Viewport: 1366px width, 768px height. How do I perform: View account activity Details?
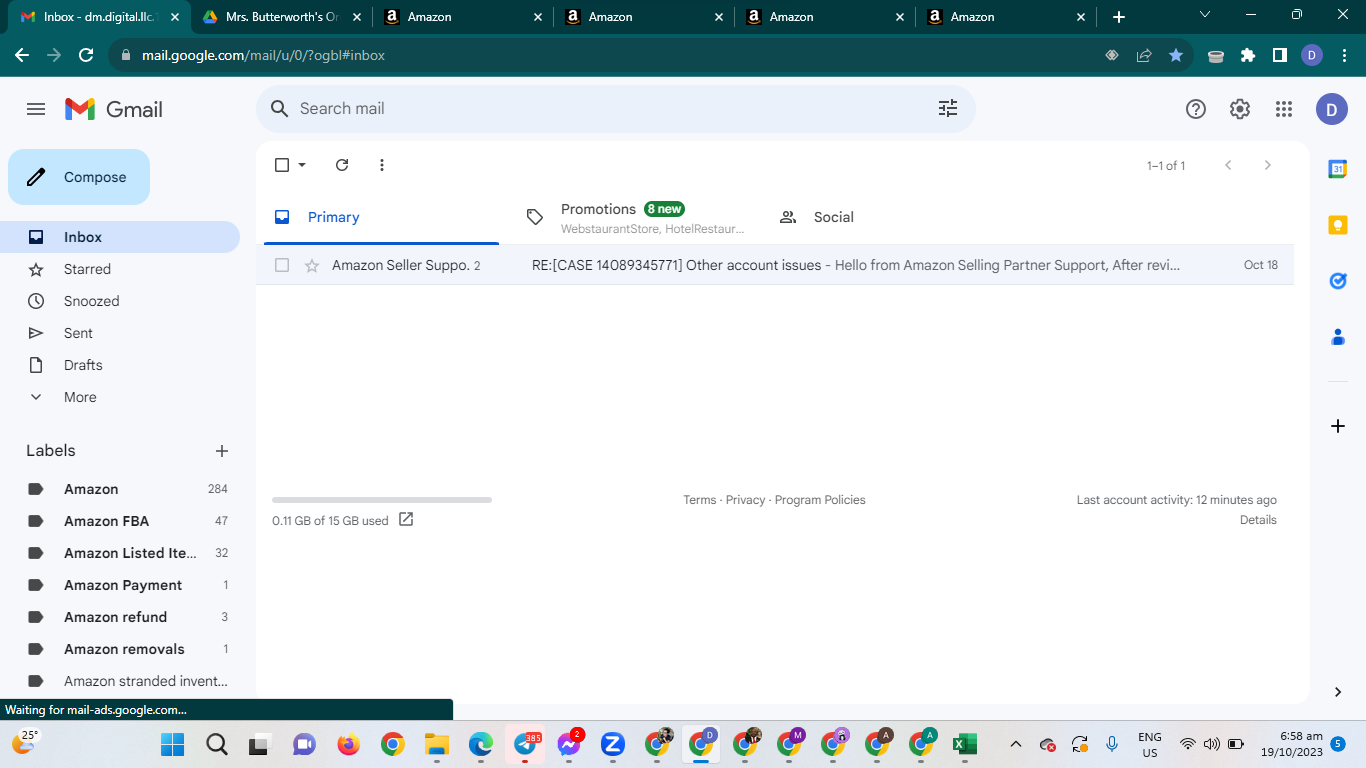click(1258, 520)
